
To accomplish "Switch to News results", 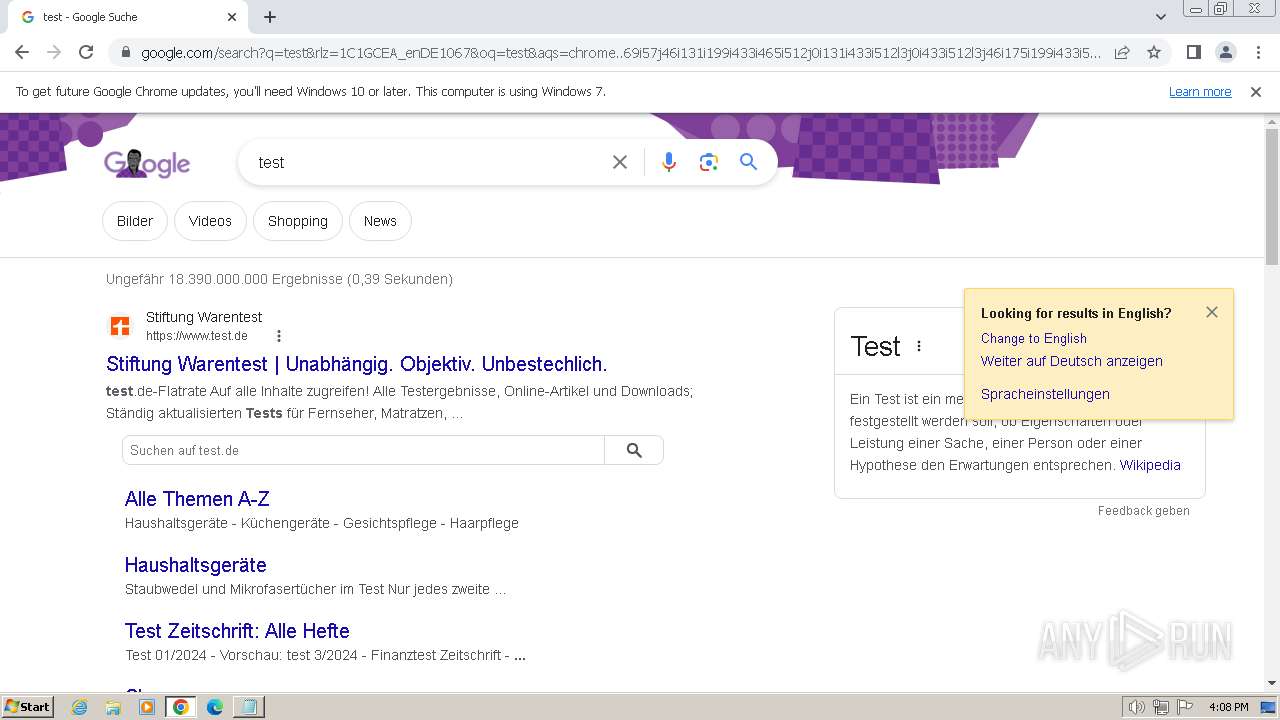I will point(380,221).
